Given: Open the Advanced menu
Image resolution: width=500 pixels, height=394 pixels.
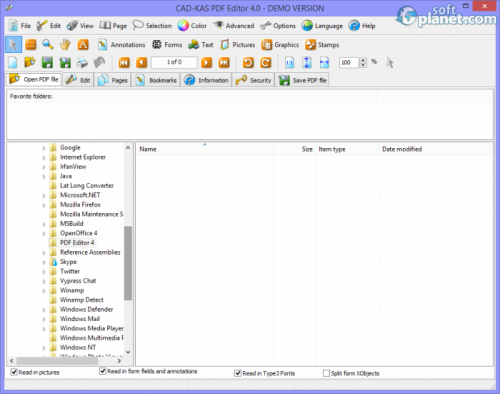Looking at the screenshot, I should tap(233, 26).
